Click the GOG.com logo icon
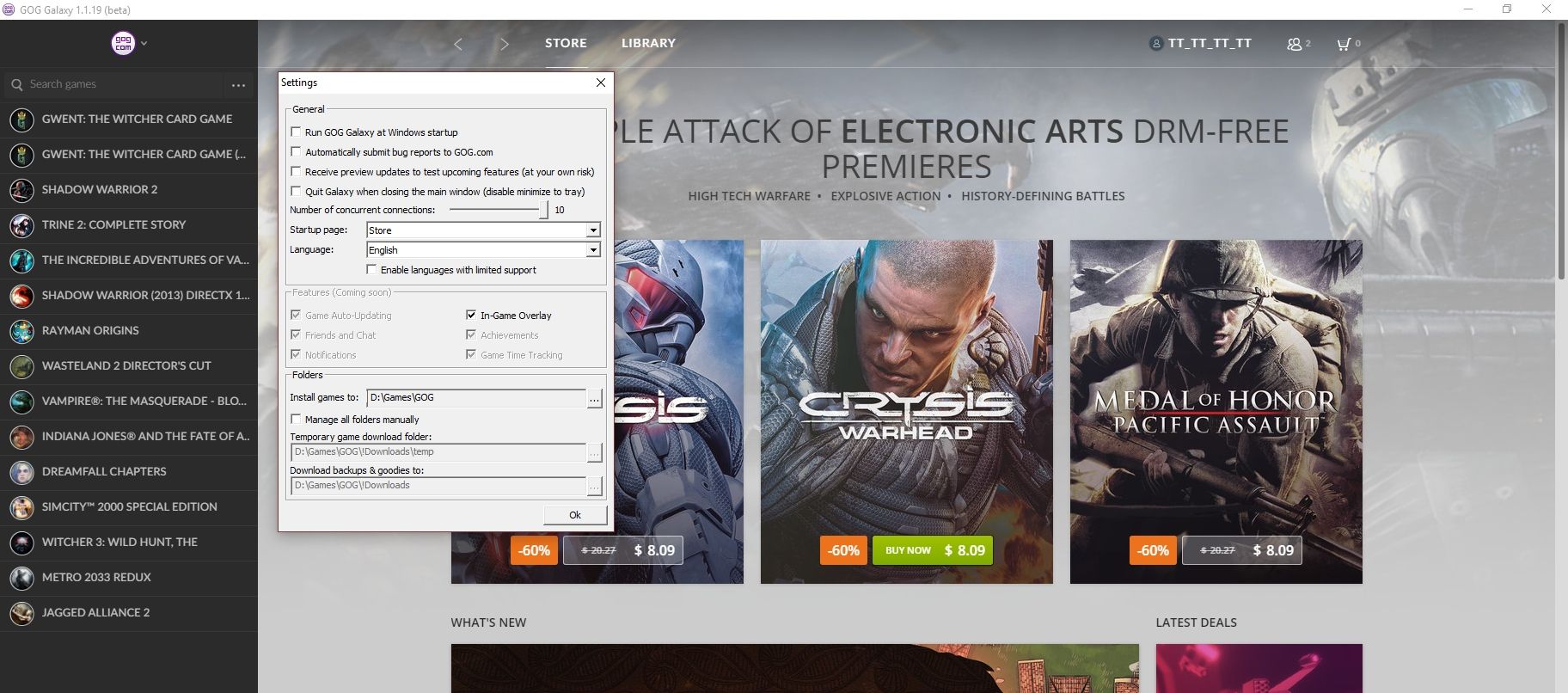Image resolution: width=1568 pixels, height=693 pixels. pos(123,43)
